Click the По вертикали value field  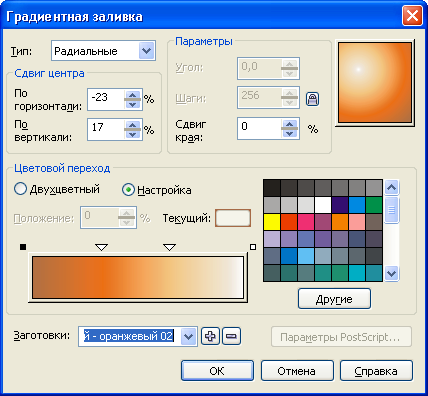tap(106, 129)
